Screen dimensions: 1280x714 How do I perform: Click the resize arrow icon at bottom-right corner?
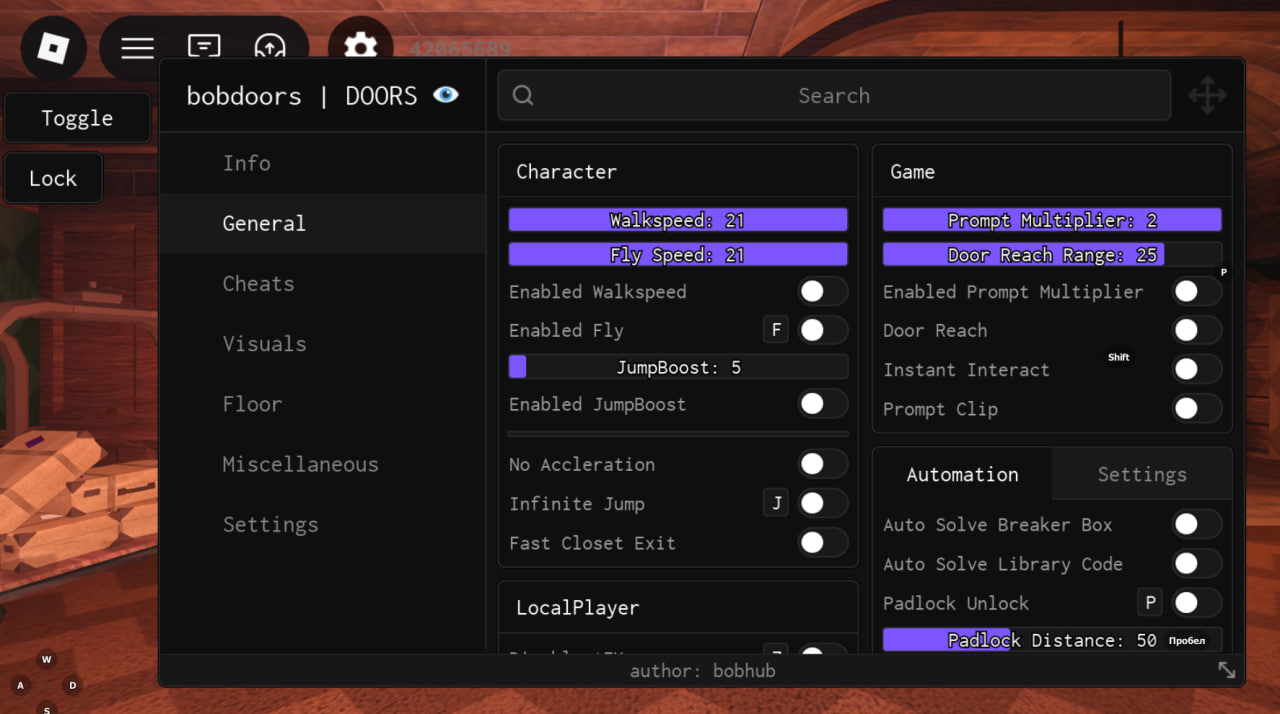1226,671
